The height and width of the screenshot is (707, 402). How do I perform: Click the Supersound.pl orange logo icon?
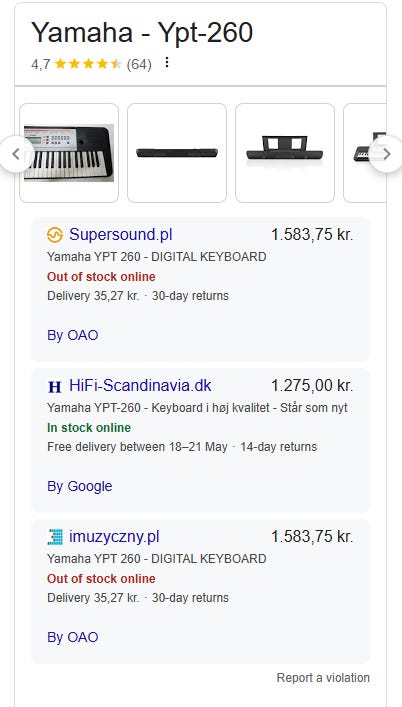[x=55, y=235]
